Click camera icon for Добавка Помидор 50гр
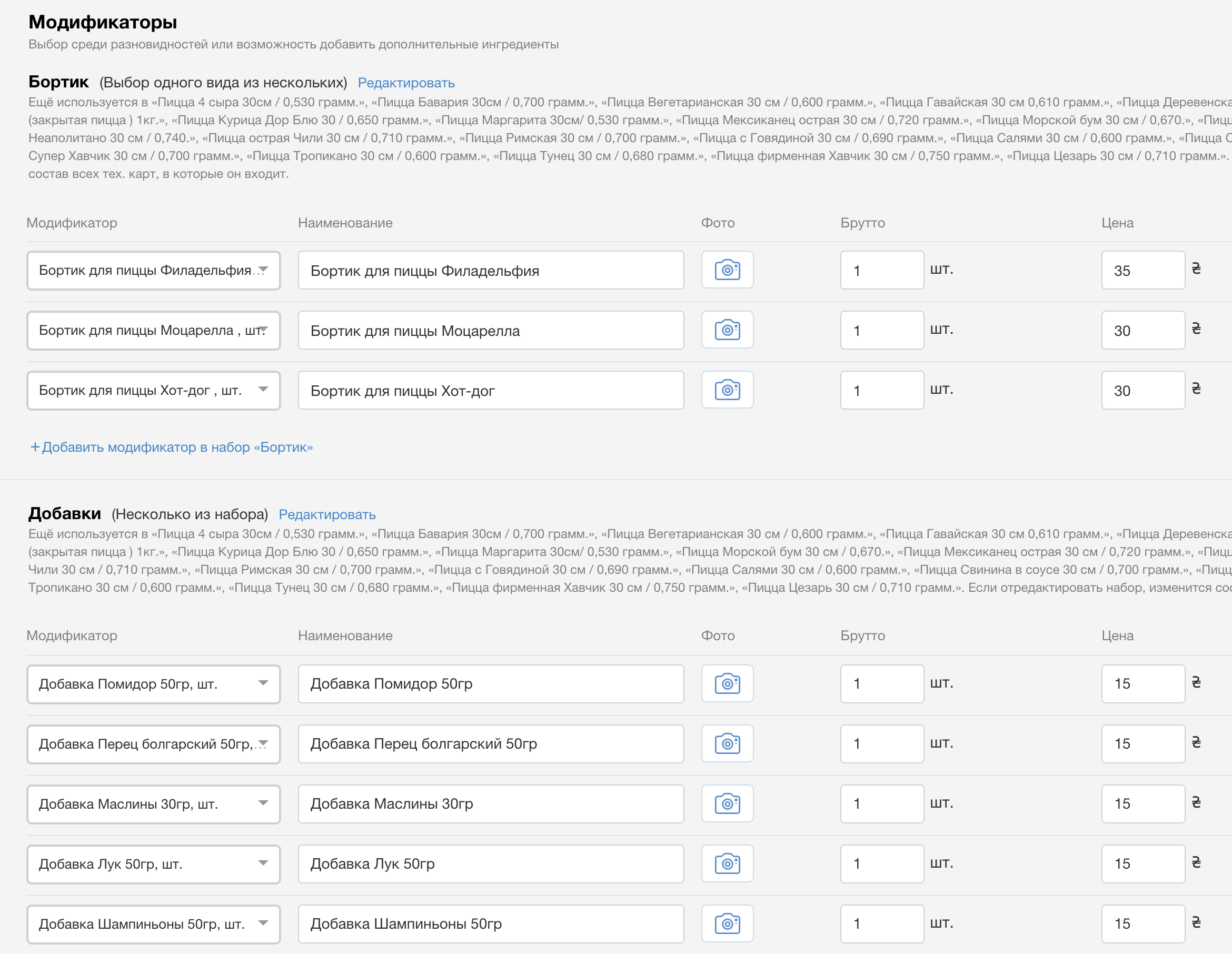Screen dimensions: 1232x954 pos(727,684)
